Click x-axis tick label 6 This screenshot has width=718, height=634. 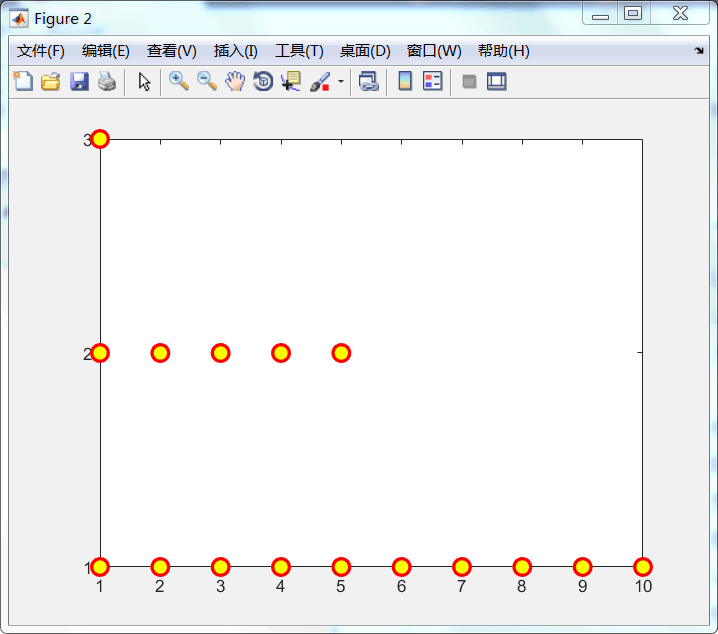pos(401,586)
